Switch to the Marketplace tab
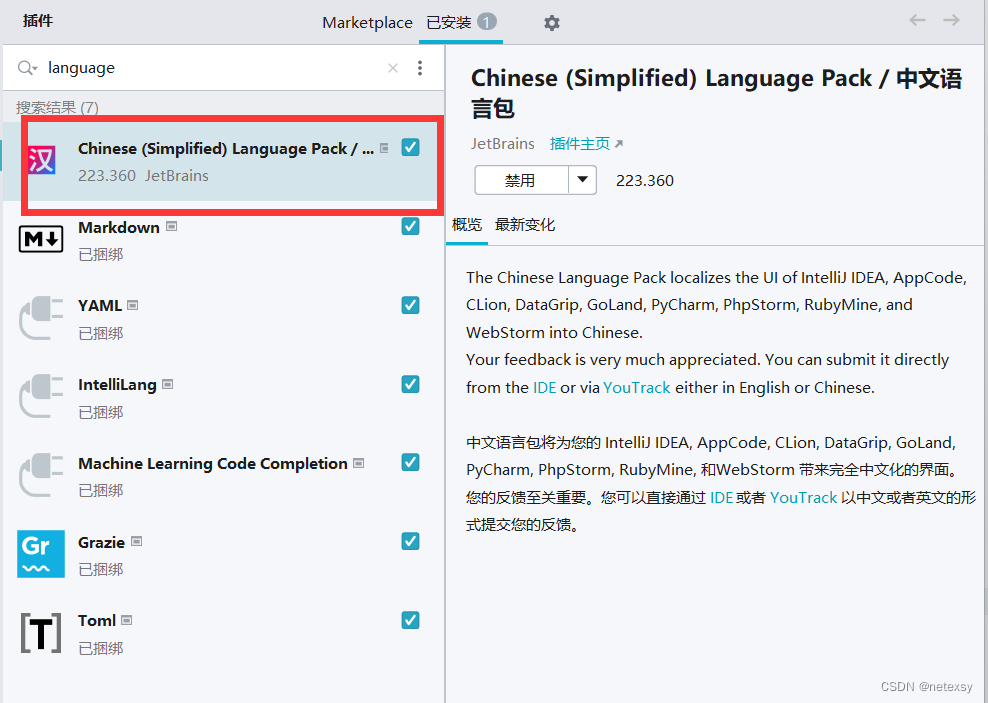Image resolution: width=988 pixels, height=703 pixels. click(x=367, y=23)
